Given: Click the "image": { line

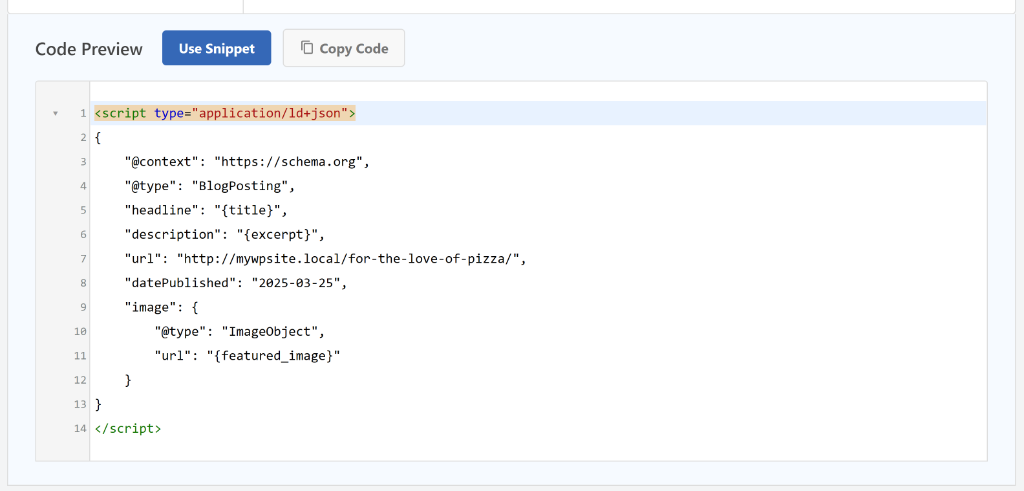Looking at the screenshot, I should point(161,307).
